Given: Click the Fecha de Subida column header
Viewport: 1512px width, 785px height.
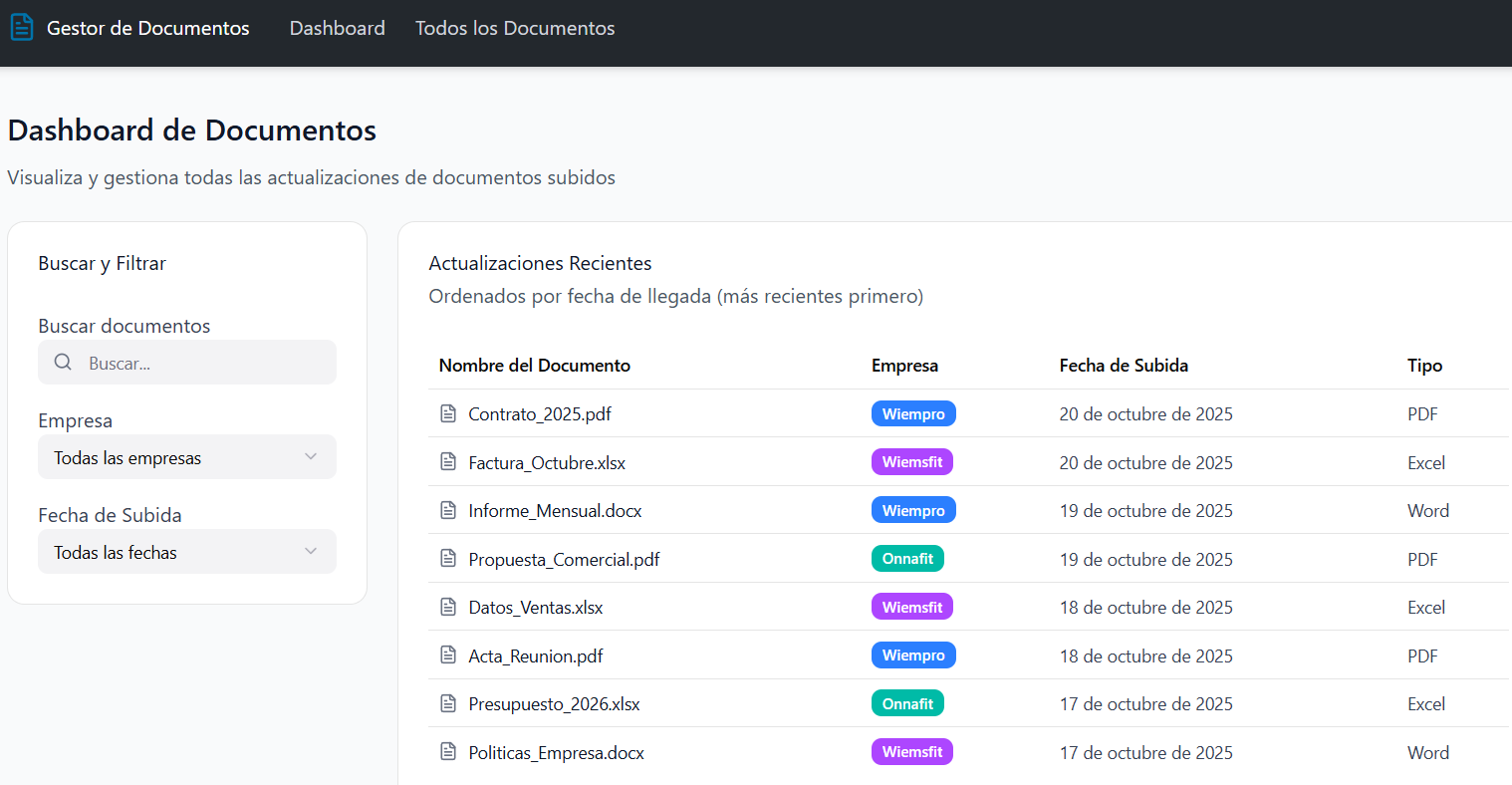Looking at the screenshot, I should (x=1123, y=366).
